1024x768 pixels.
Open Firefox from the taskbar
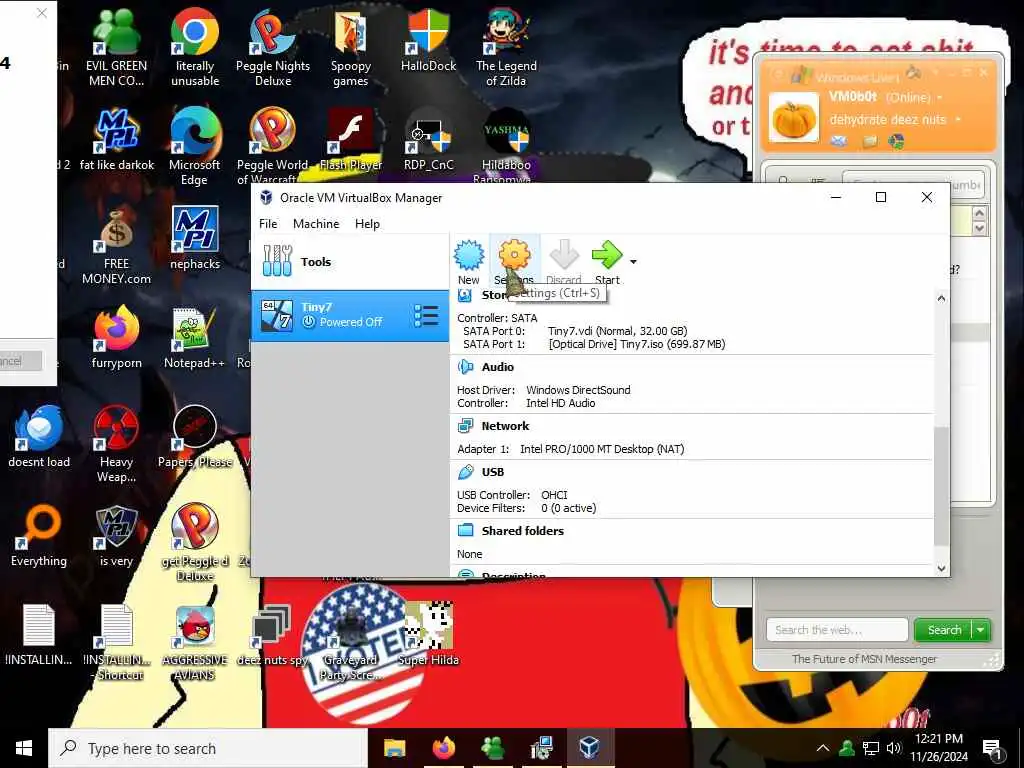[x=443, y=748]
